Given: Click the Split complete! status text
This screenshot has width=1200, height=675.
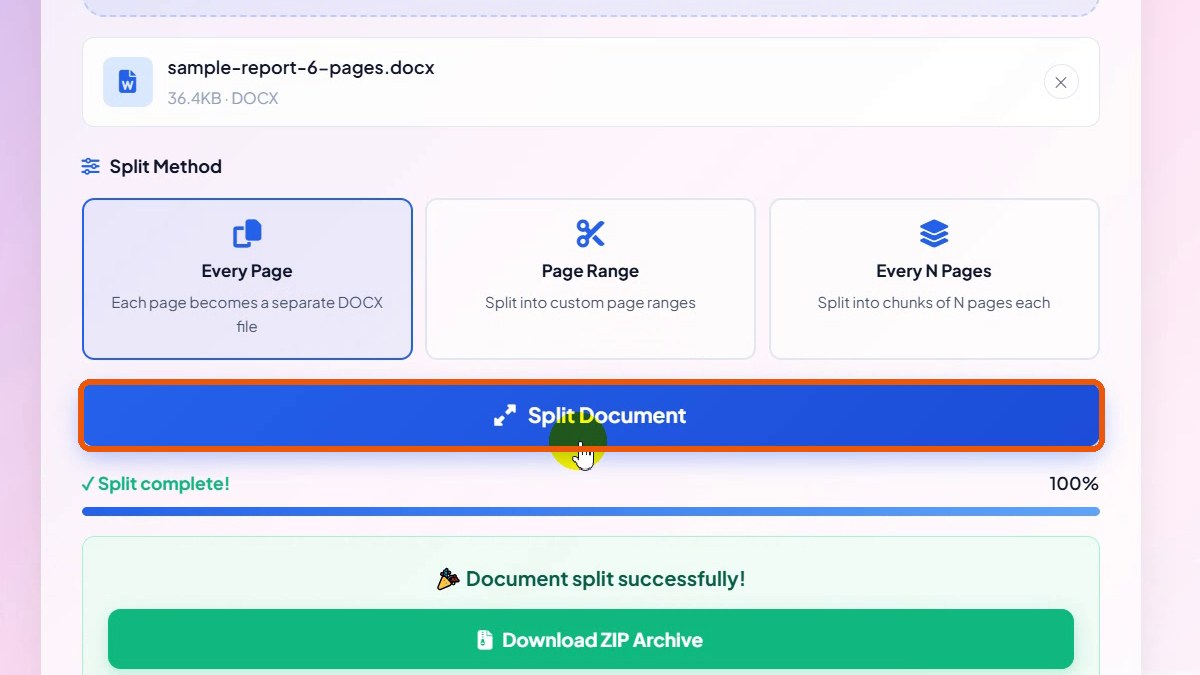Looking at the screenshot, I should click(156, 484).
